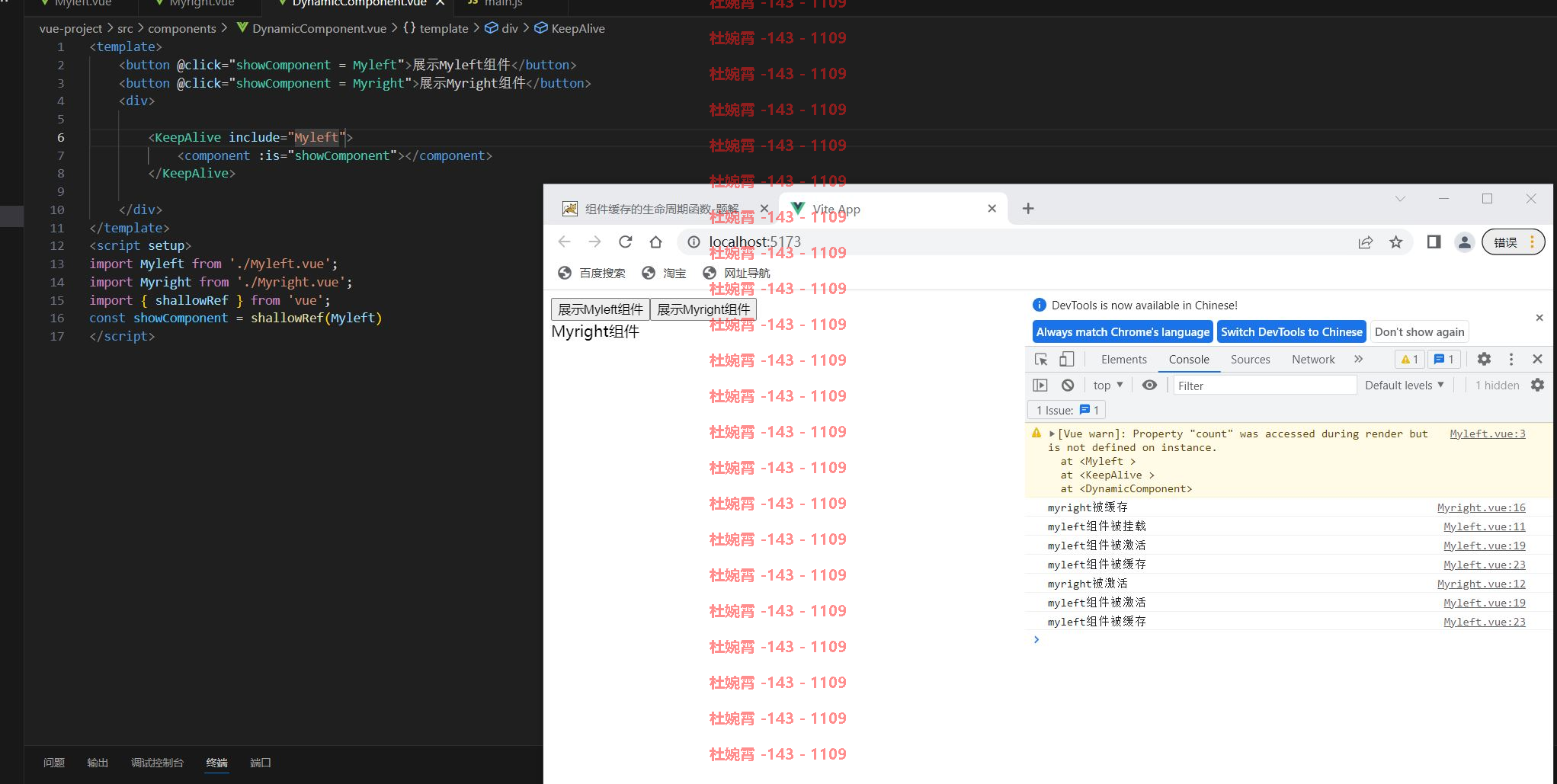Dismiss the DevTools language notice
This screenshot has height=784, width=1557.
[x=1539, y=318]
